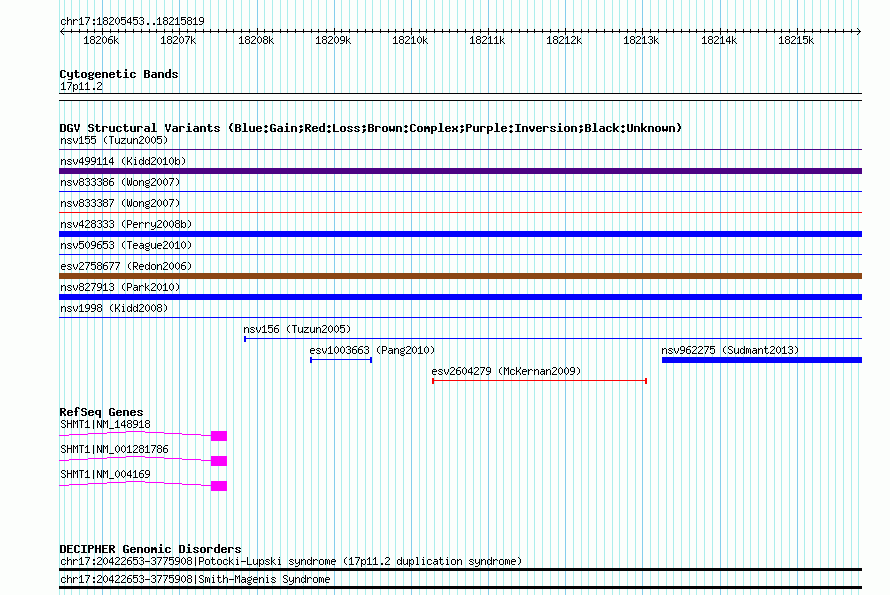Image resolution: width=890 pixels, height=595 pixels.
Task: Open variant esv1003663 (Pang2010)
Action: click(x=372, y=350)
